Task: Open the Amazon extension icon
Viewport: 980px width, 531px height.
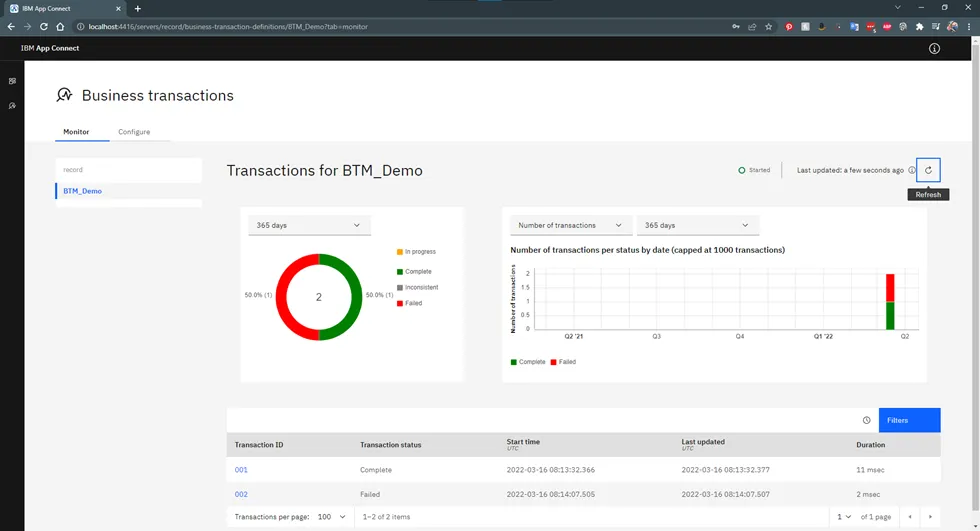Action: 821,27
